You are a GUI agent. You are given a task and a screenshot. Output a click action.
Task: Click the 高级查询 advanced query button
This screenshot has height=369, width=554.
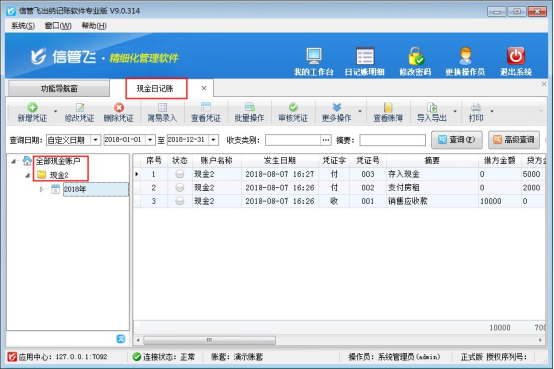tap(514, 140)
